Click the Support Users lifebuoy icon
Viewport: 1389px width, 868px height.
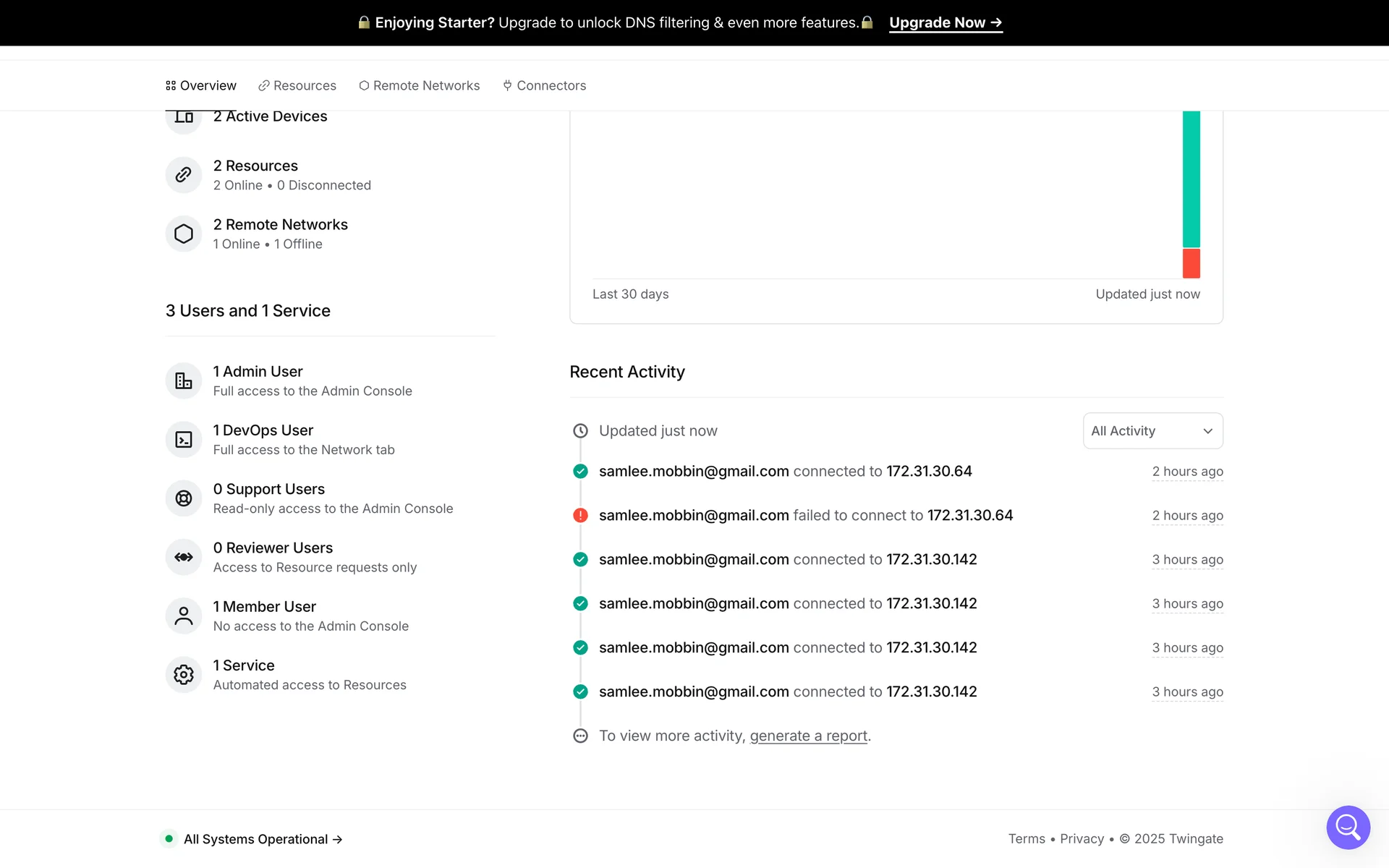[x=184, y=498]
